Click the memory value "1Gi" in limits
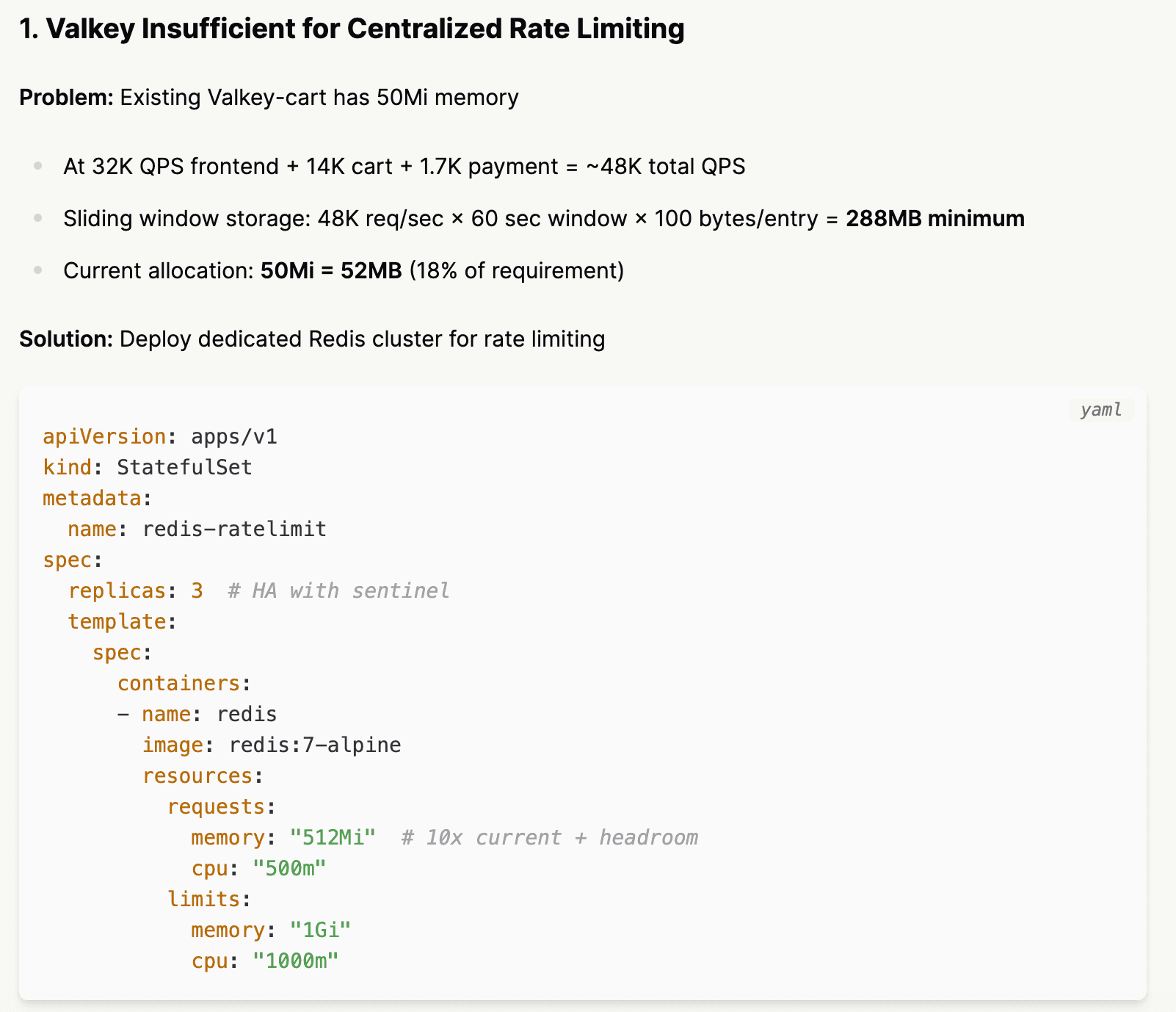This screenshot has width=1176, height=1012. 321,930
